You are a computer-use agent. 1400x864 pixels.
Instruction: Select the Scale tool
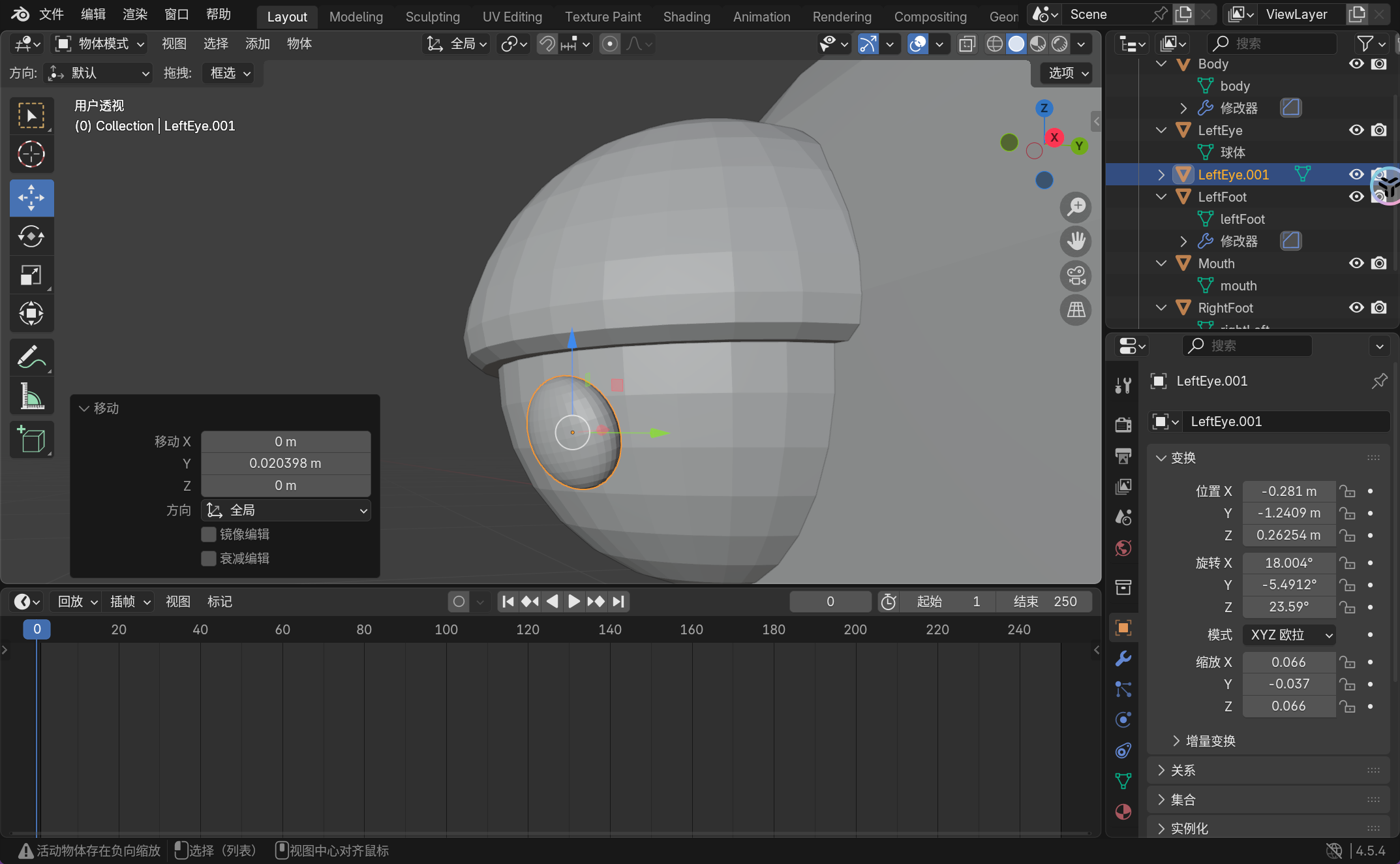pos(31,275)
